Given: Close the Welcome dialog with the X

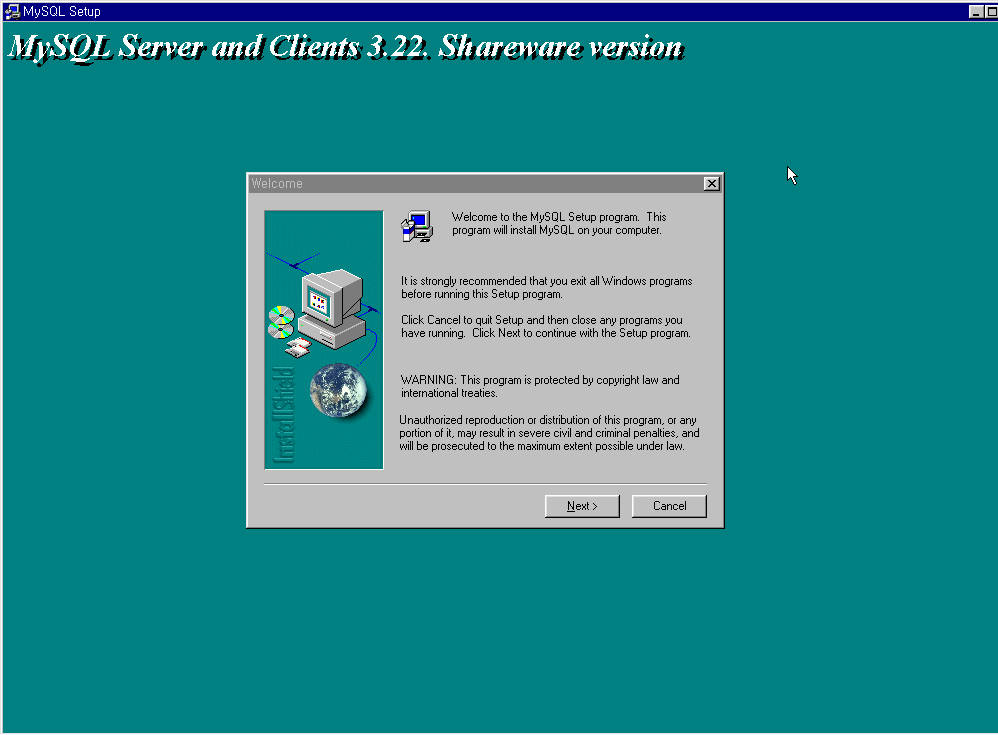Looking at the screenshot, I should tap(712, 183).
